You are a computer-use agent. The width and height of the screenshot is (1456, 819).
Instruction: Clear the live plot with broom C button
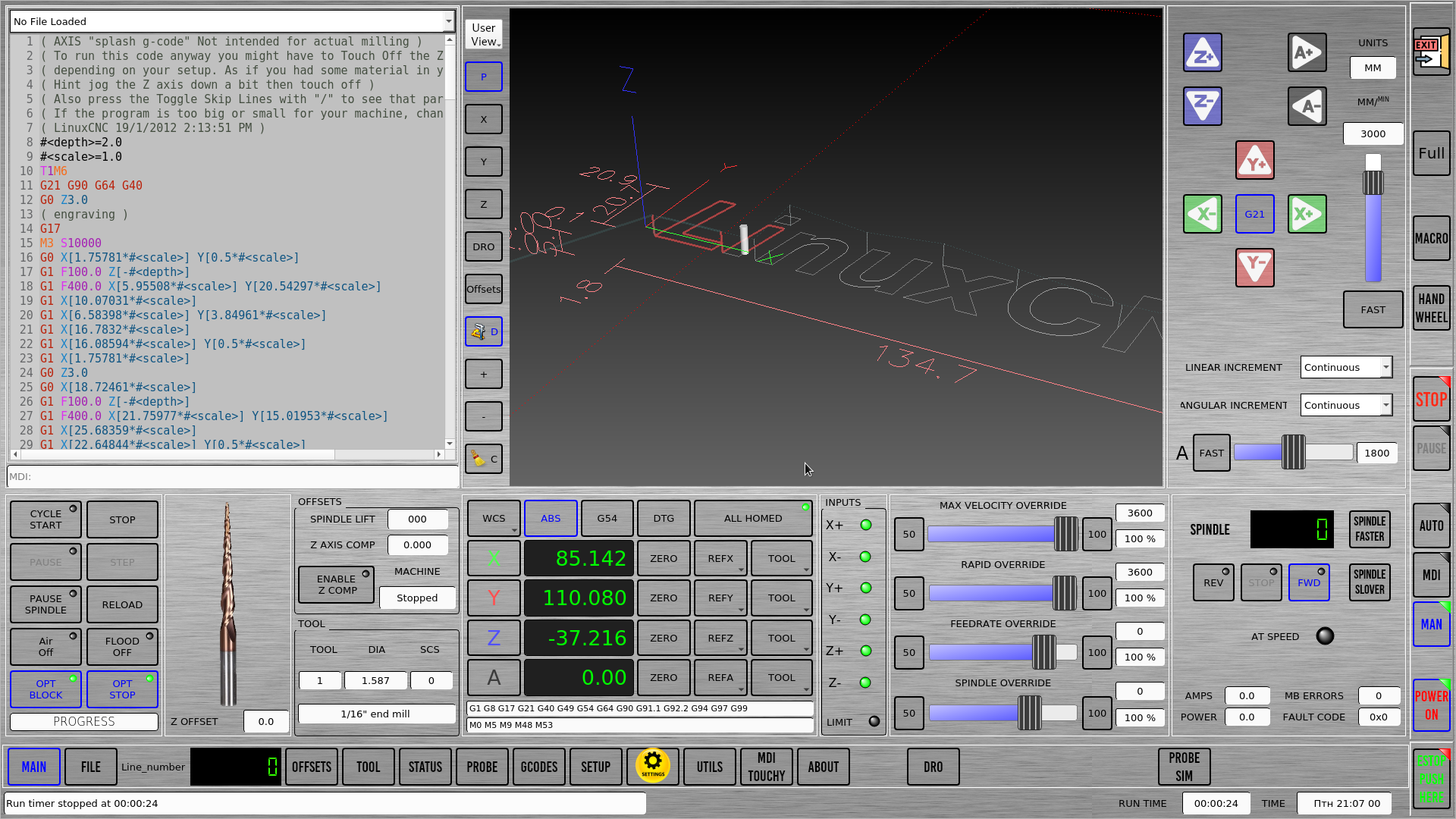[x=484, y=459]
